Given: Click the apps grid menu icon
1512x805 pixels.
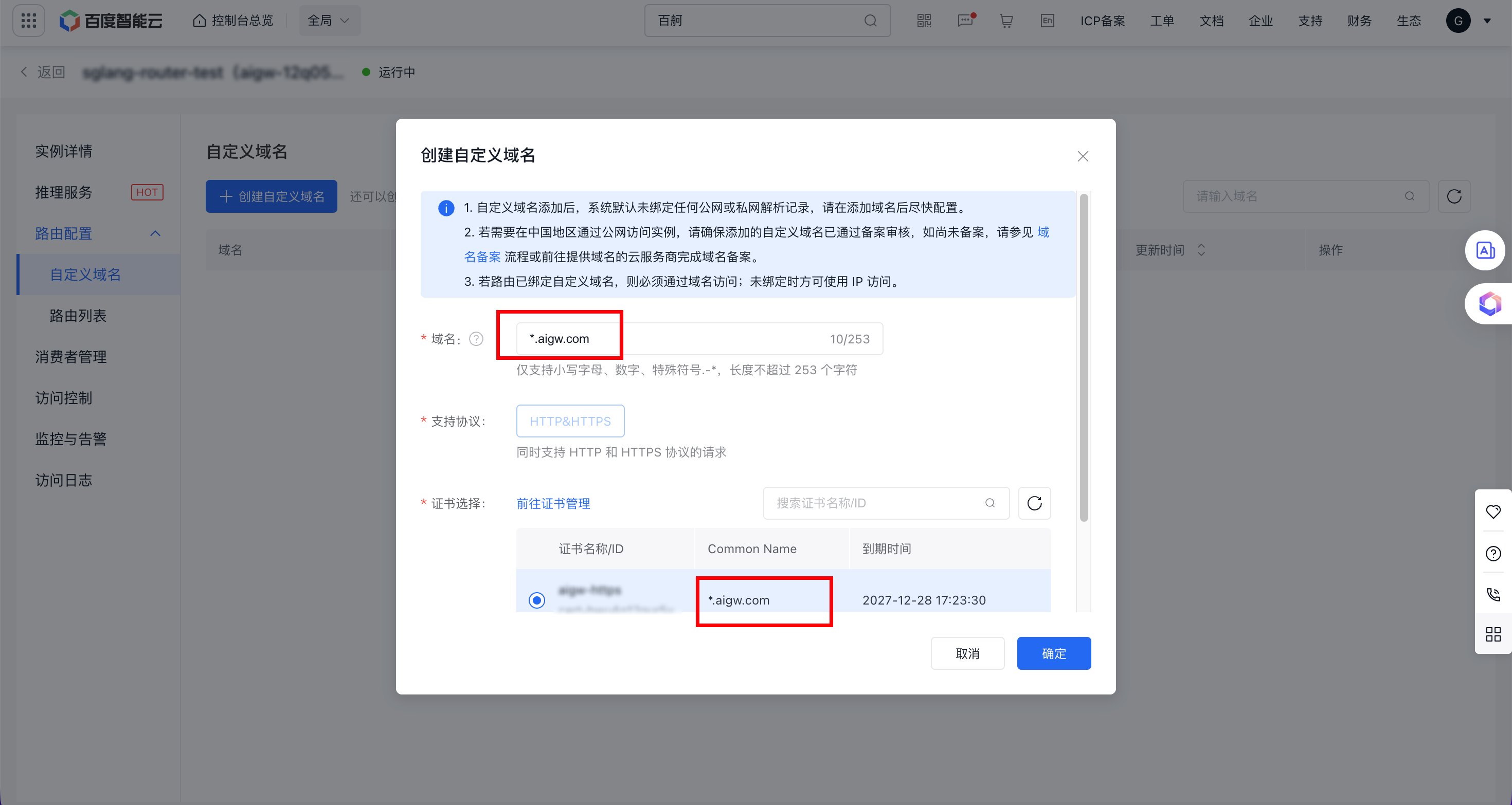Looking at the screenshot, I should pyautogui.click(x=29, y=21).
